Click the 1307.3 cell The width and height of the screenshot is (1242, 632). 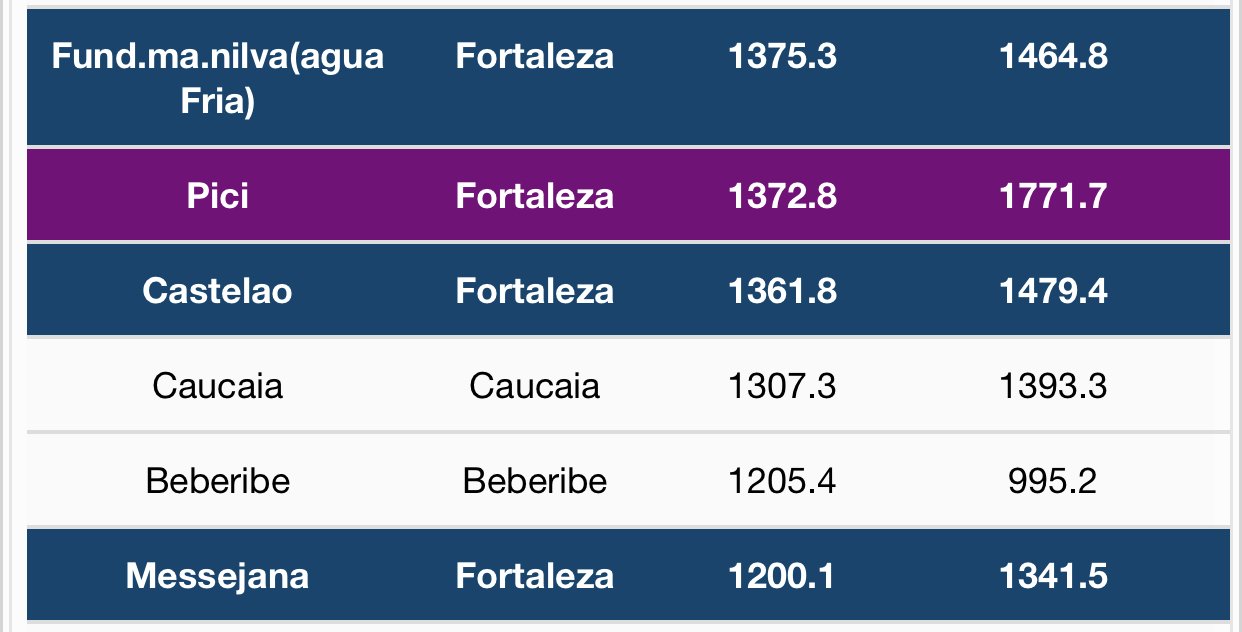782,386
